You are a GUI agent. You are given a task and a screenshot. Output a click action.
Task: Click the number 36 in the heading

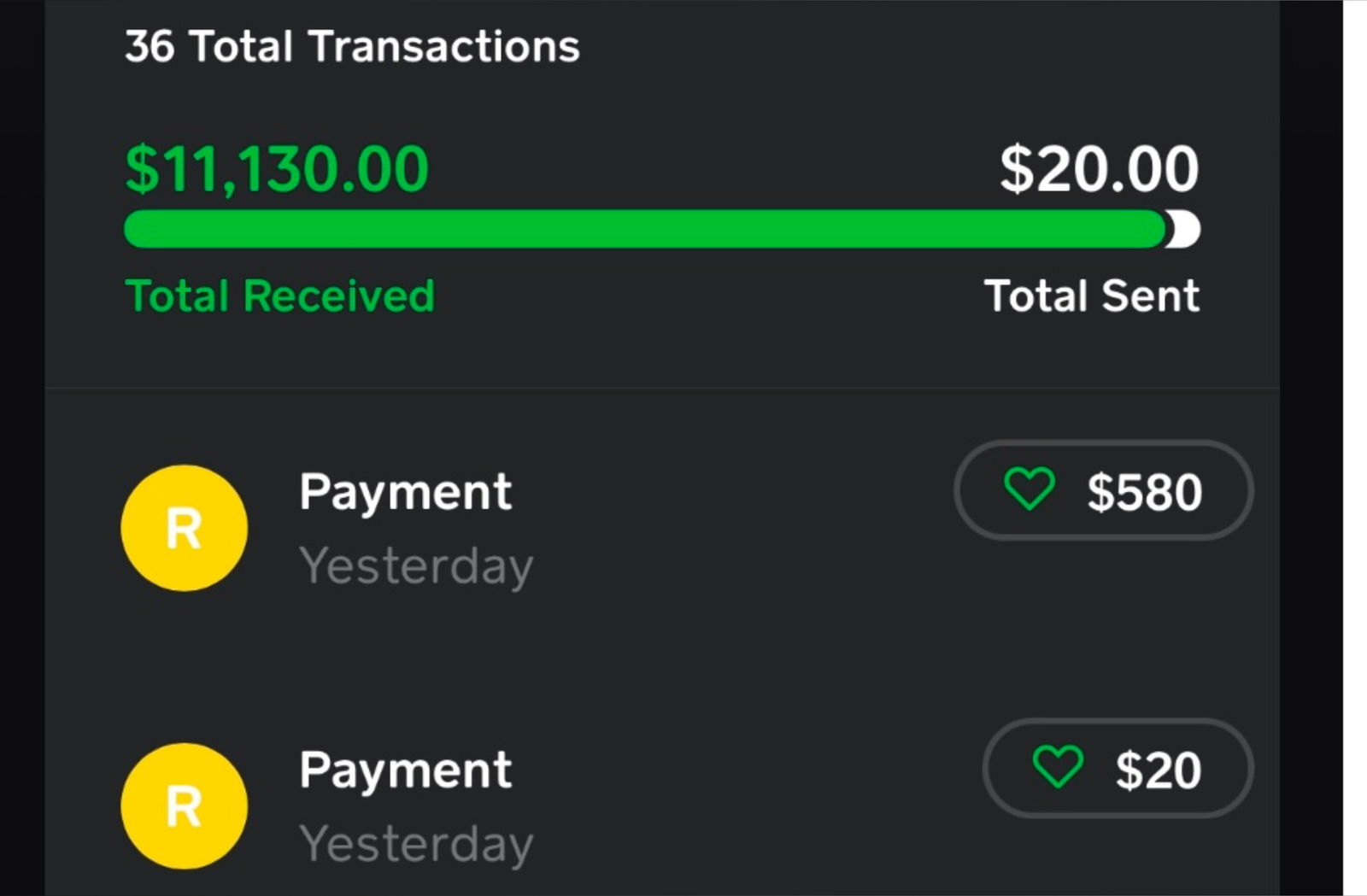(x=150, y=46)
